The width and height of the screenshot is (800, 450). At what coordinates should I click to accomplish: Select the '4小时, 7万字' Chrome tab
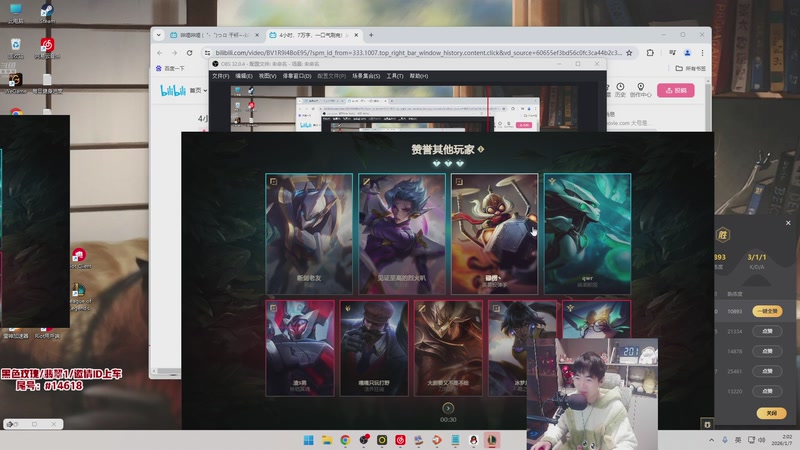tap(313, 35)
